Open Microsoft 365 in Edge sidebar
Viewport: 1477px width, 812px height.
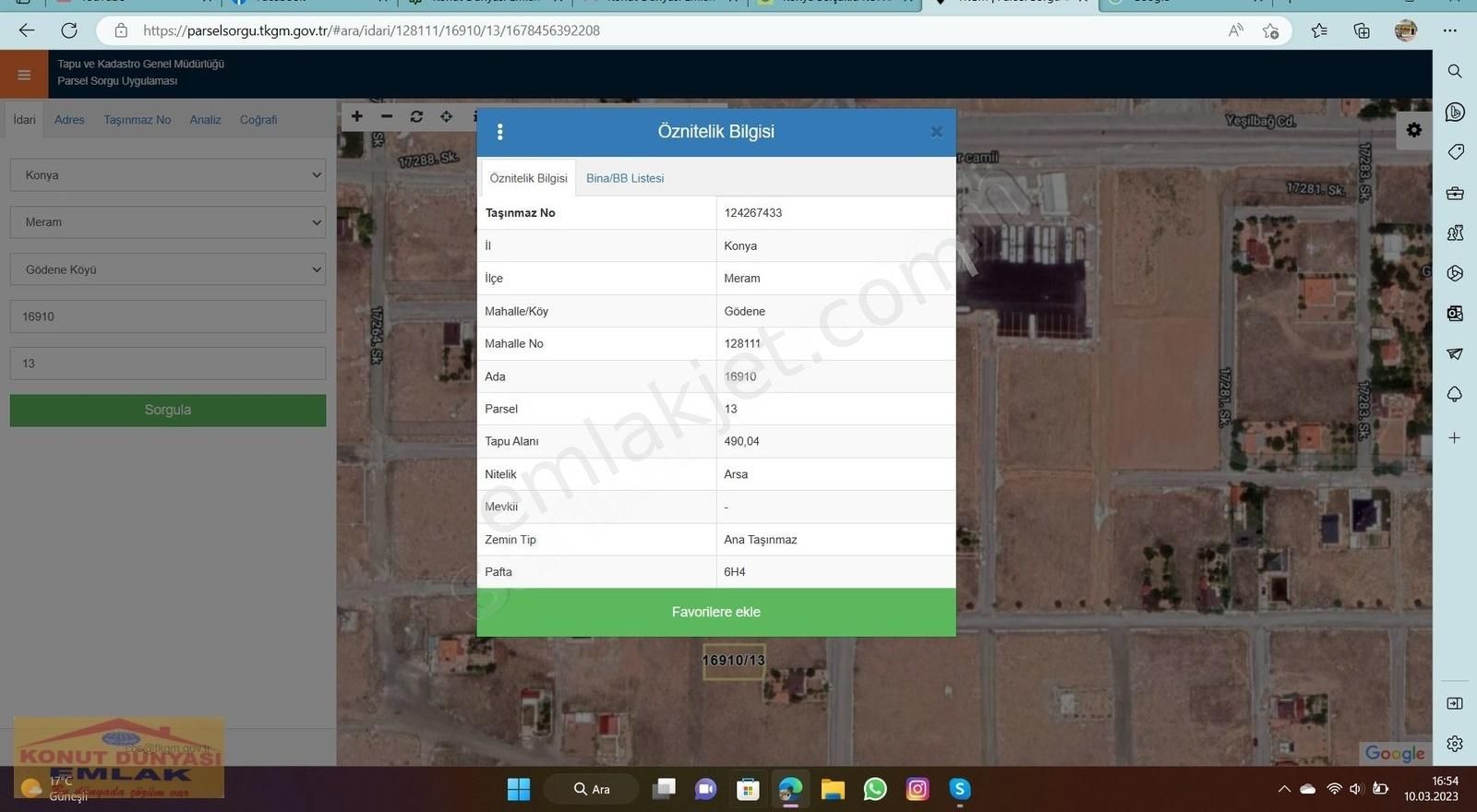coord(1455,273)
